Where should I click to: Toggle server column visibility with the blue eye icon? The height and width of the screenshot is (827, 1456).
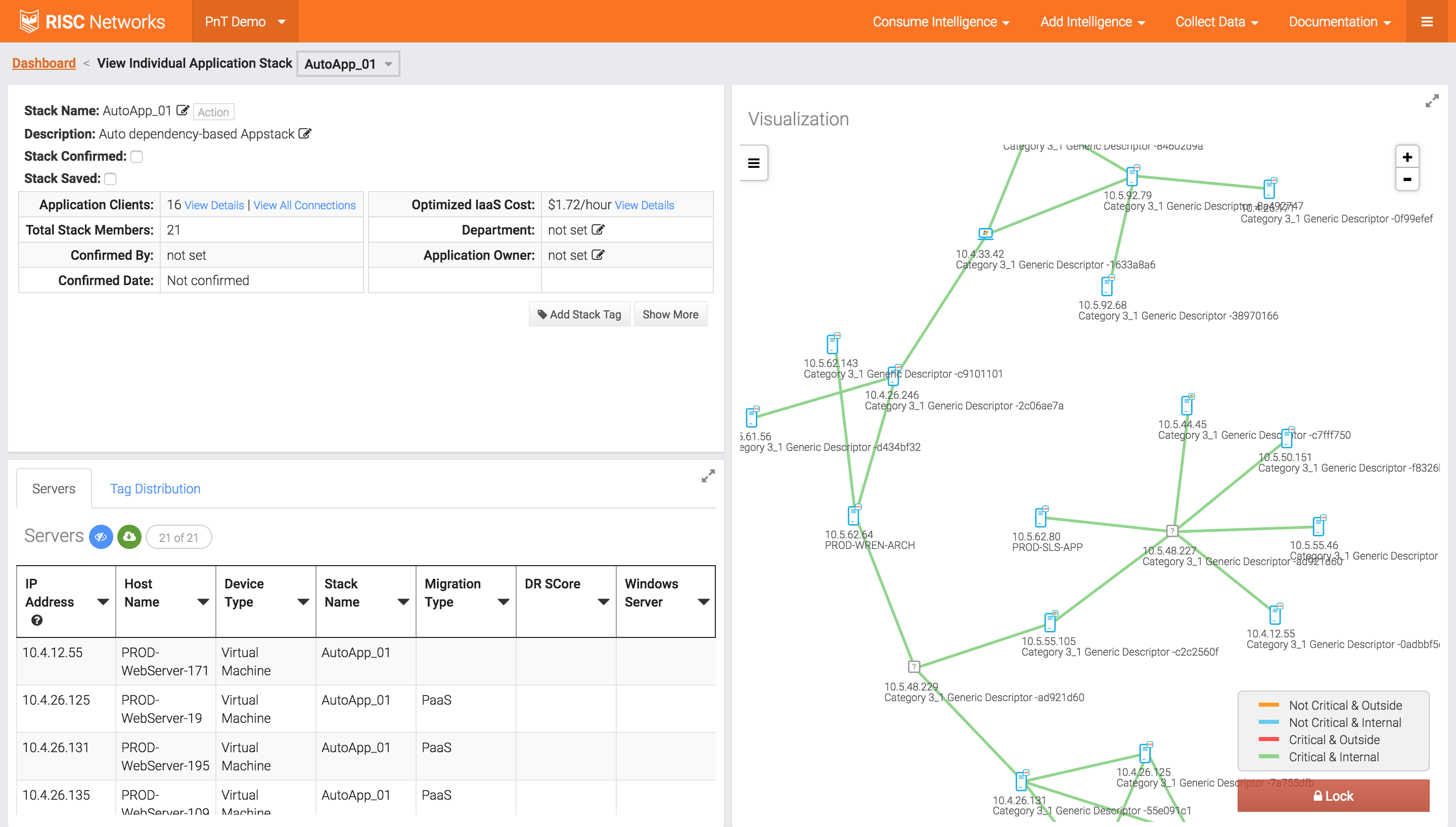pyautogui.click(x=101, y=537)
